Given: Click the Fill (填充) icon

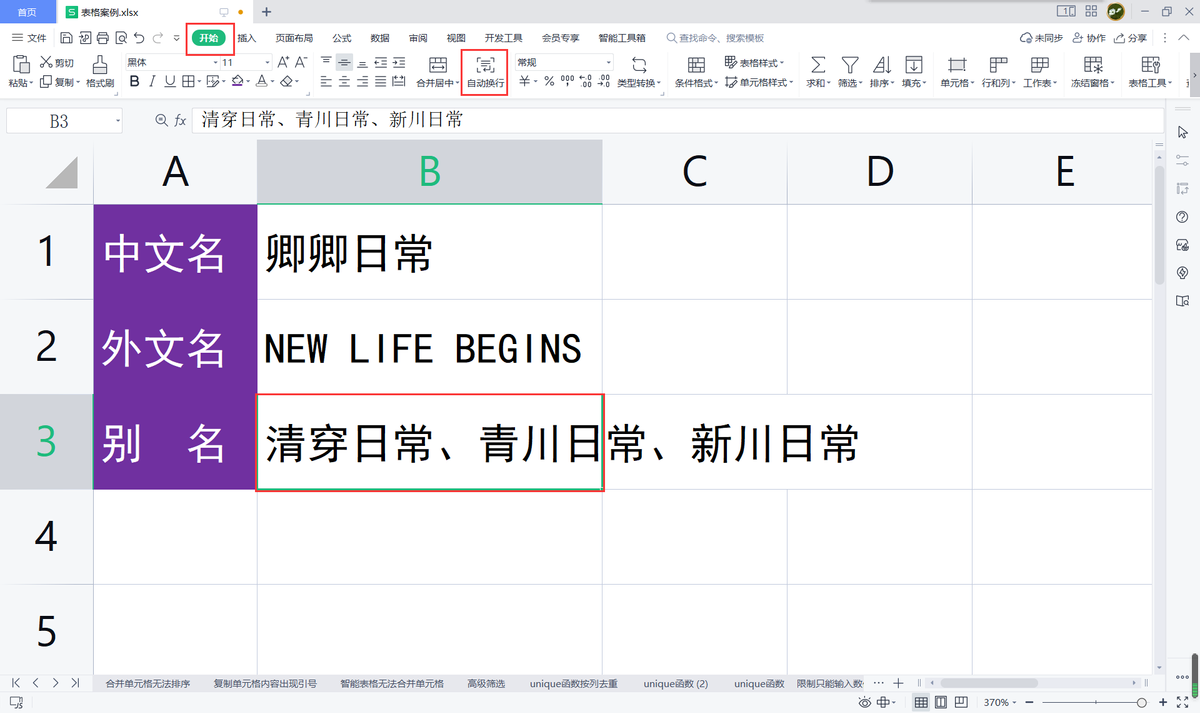Looking at the screenshot, I should 914,64.
